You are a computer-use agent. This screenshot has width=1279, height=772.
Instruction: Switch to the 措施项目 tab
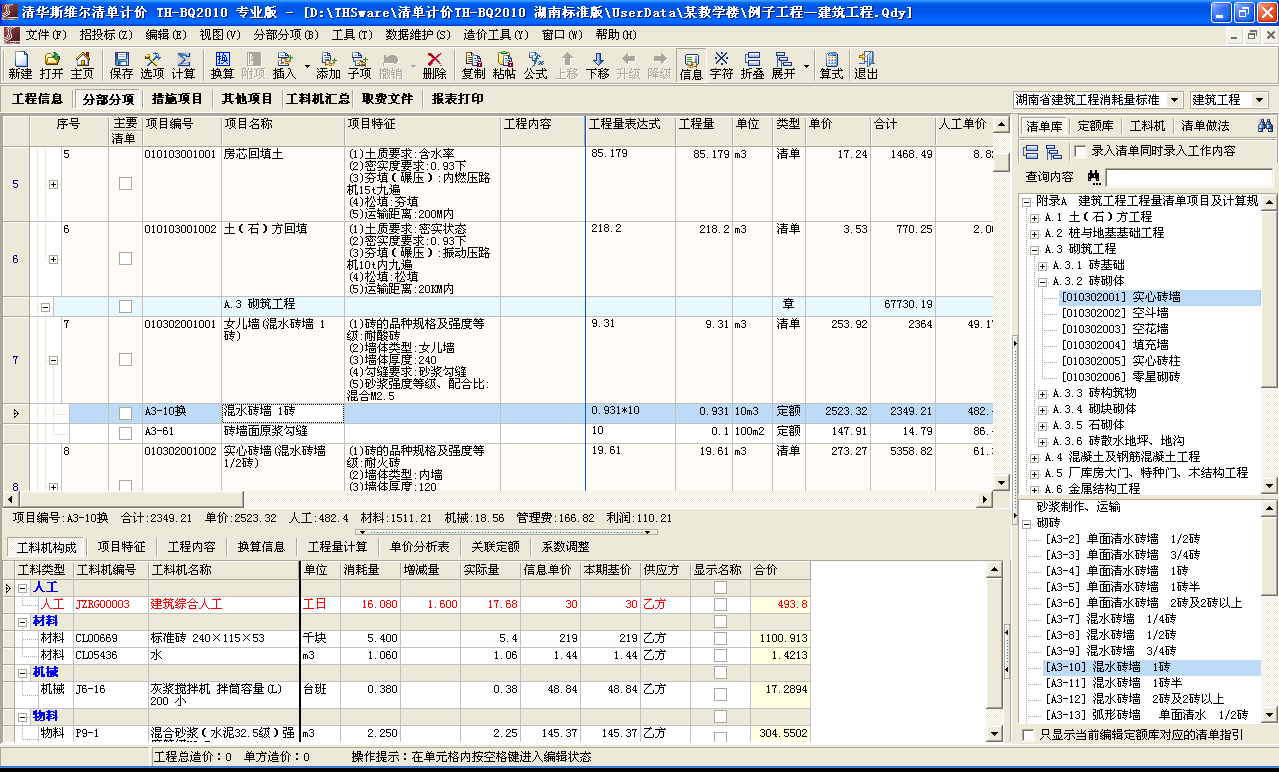177,99
